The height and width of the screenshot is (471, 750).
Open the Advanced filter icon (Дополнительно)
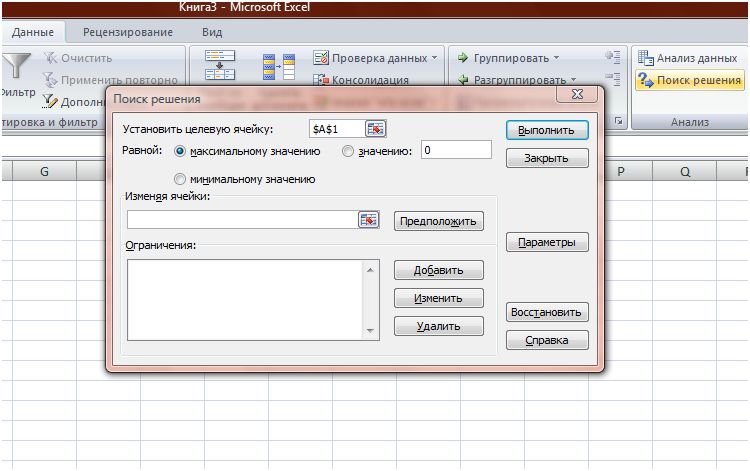click(50, 101)
